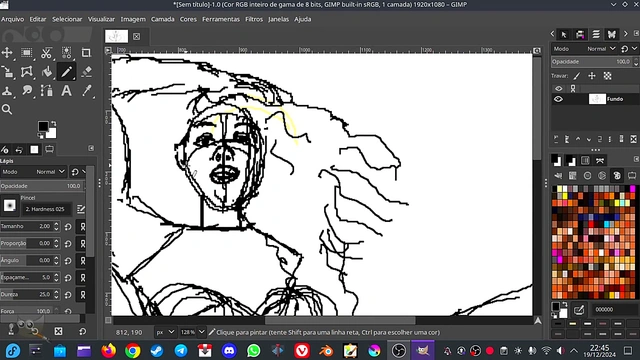Click the Pincel brush preview thumbnail

tap(9, 205)
